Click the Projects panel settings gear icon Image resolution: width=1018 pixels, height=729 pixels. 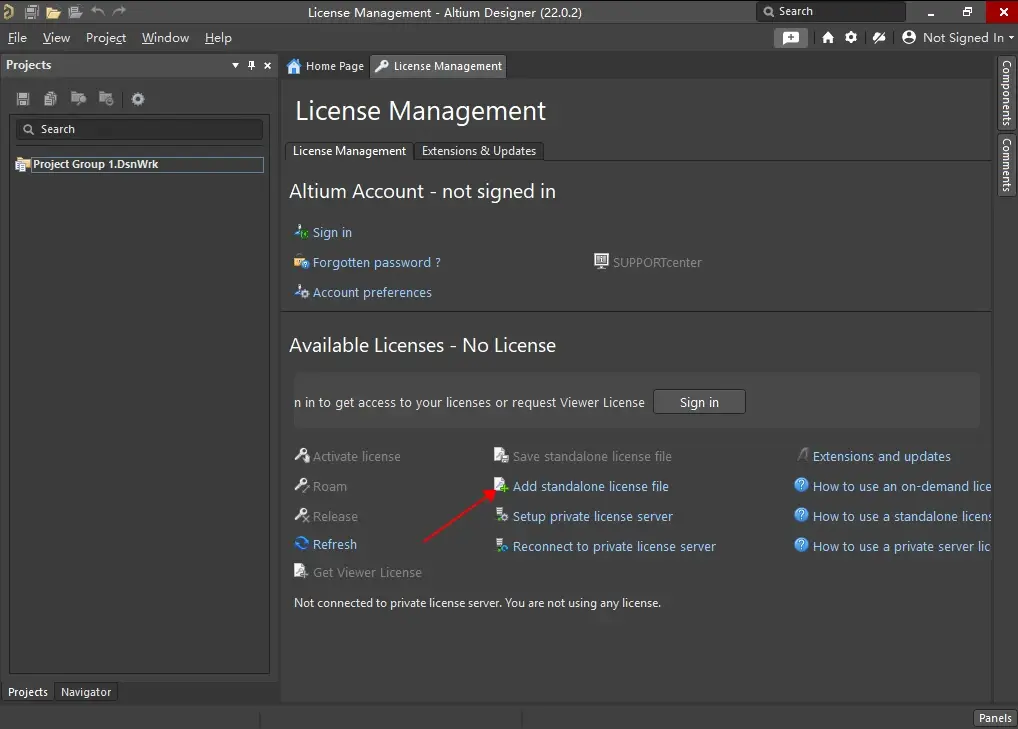click(x=138, y=99)
